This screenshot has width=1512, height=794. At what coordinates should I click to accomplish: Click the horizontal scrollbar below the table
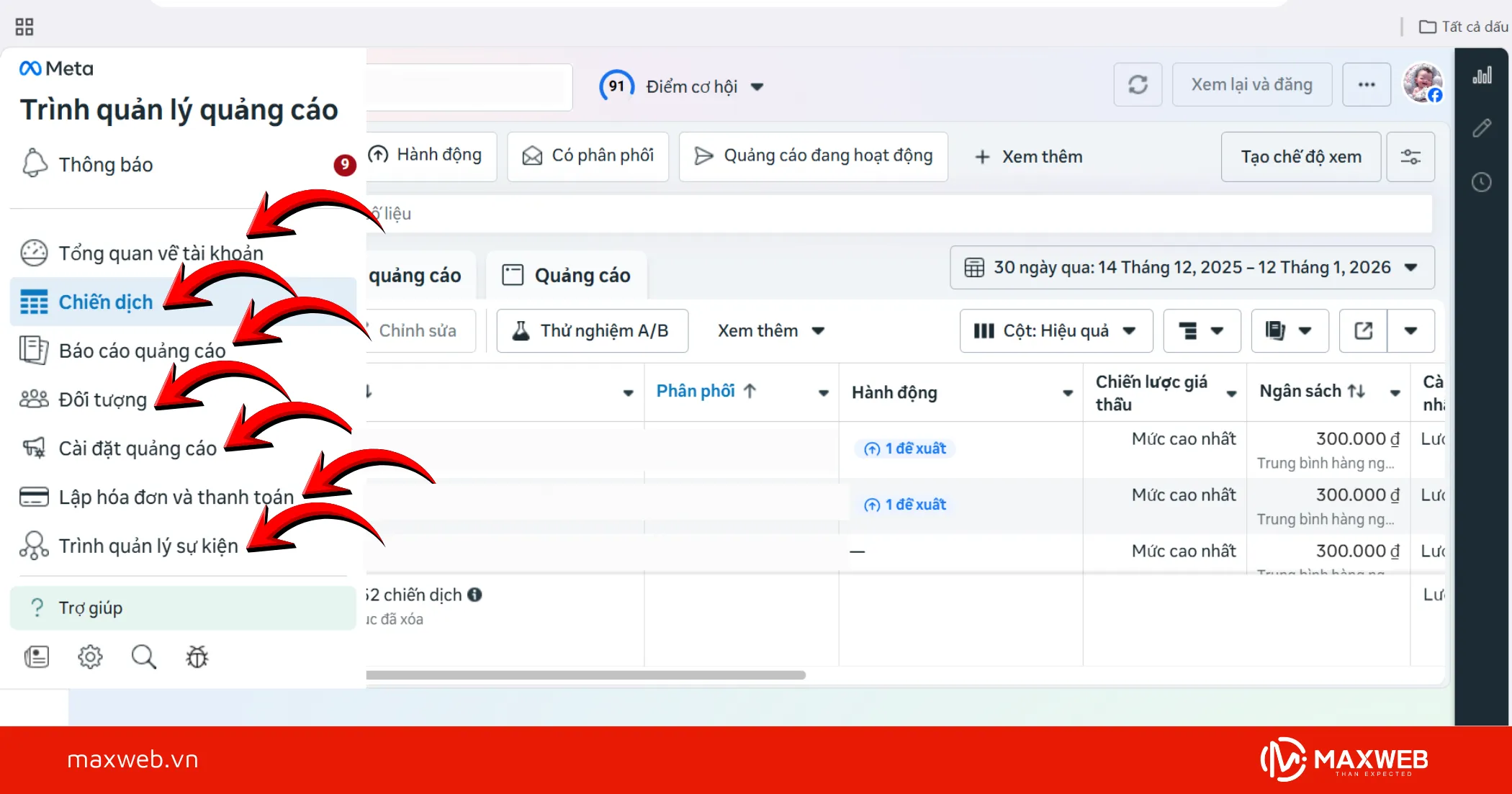pyautogui.click(x=585, y=675)
